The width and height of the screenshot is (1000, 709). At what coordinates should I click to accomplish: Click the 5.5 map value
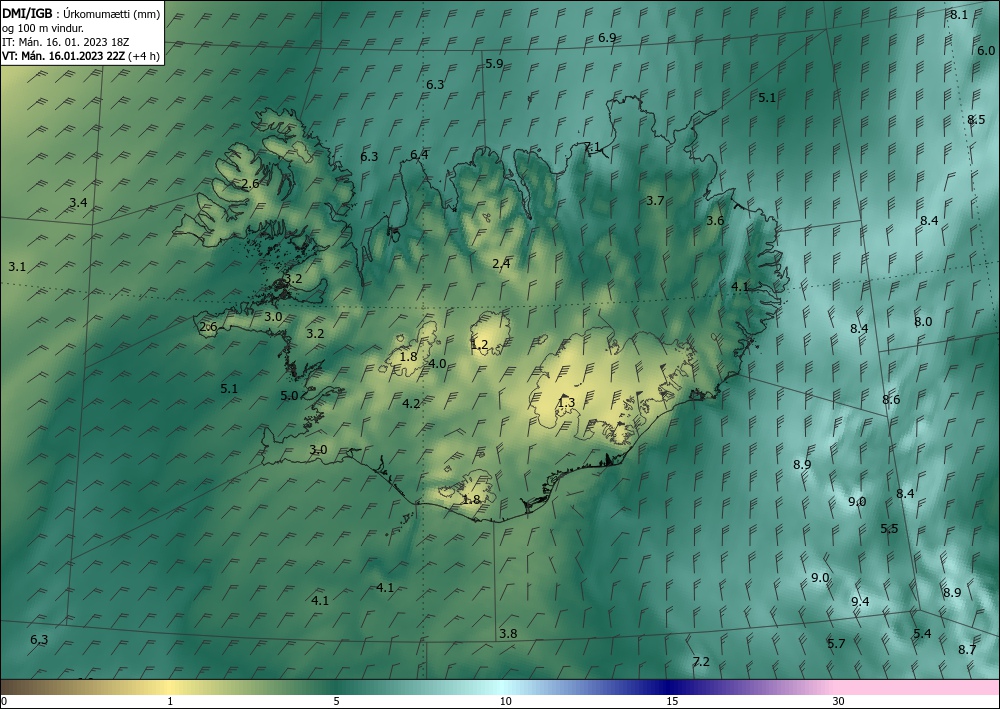pyautogui.click(x=889, y=528)
